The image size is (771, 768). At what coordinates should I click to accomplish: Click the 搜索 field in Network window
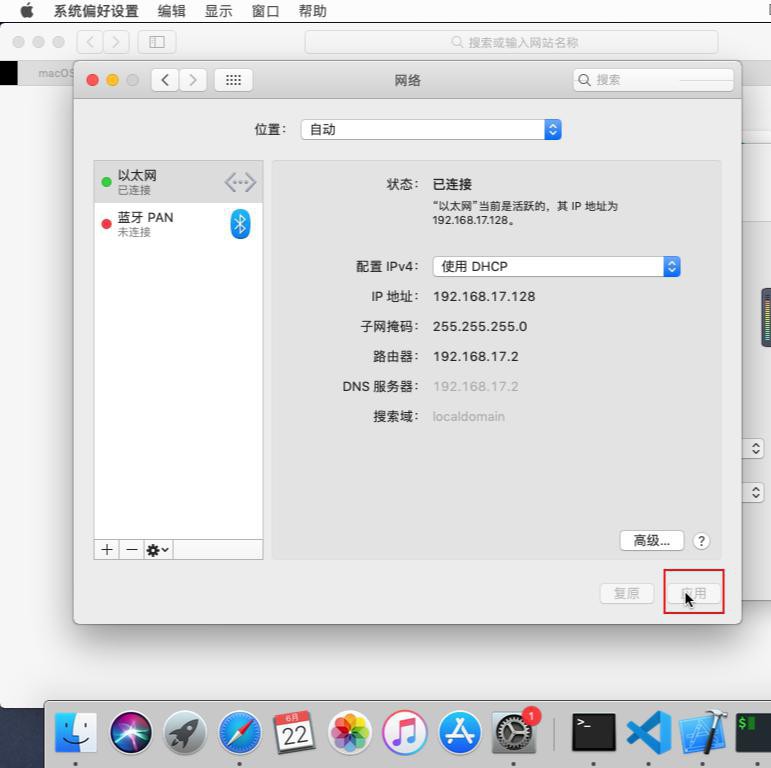coord(653,80)
